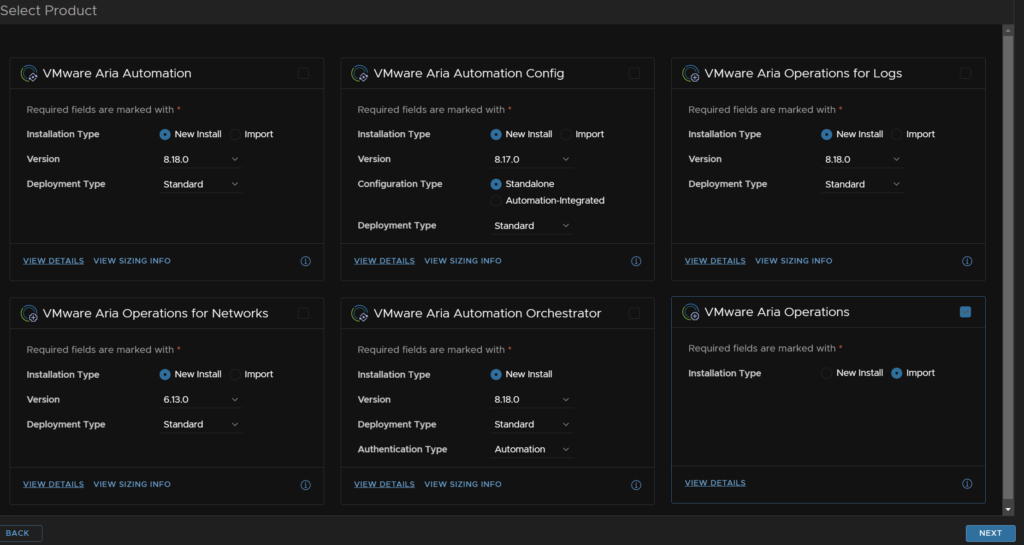1024x545 pixels.
Task: Click the VMware Aria Operations product icon
Action: click(691, 313)
